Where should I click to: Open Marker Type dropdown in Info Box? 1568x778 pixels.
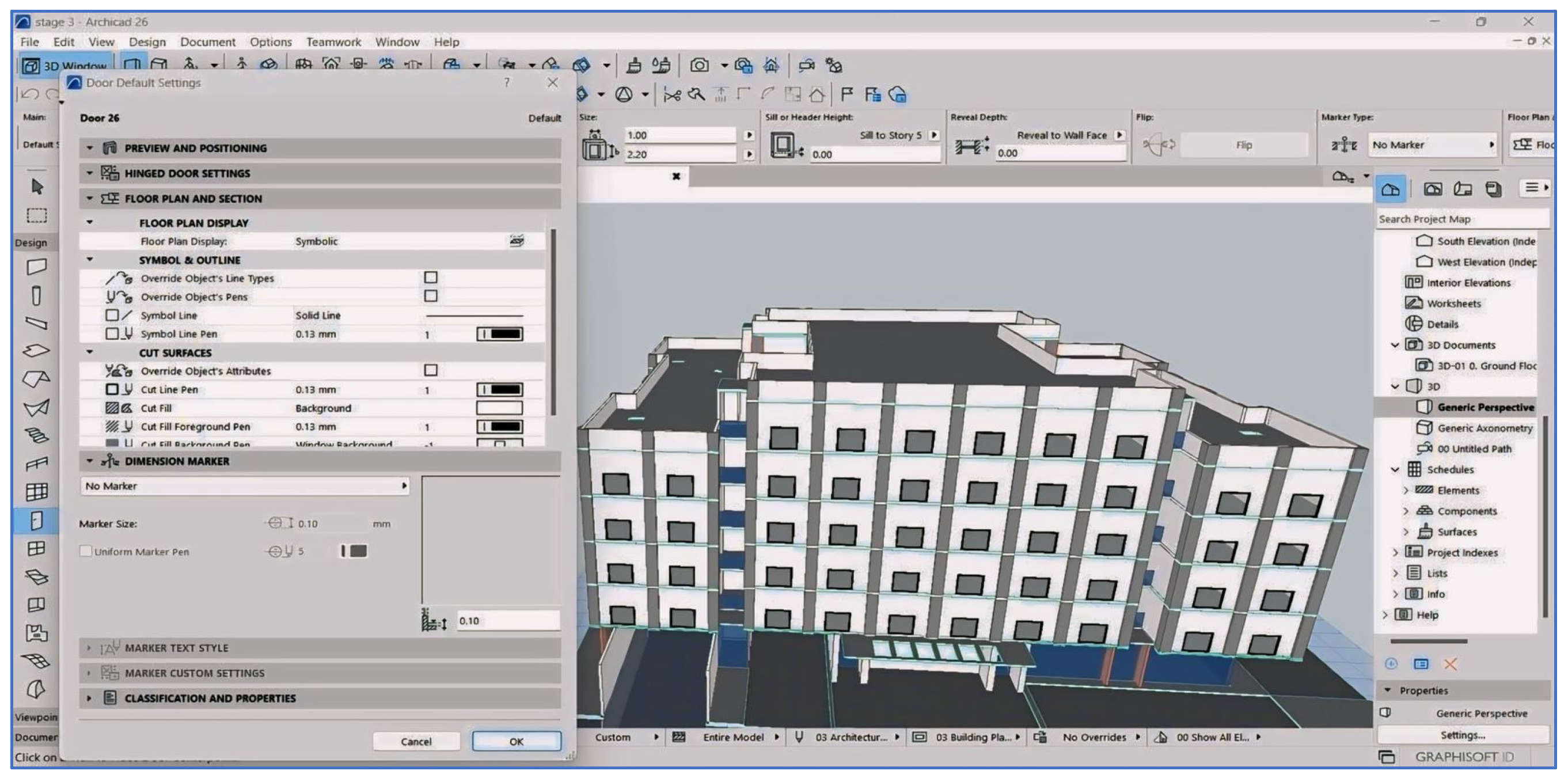[1433, 145]
